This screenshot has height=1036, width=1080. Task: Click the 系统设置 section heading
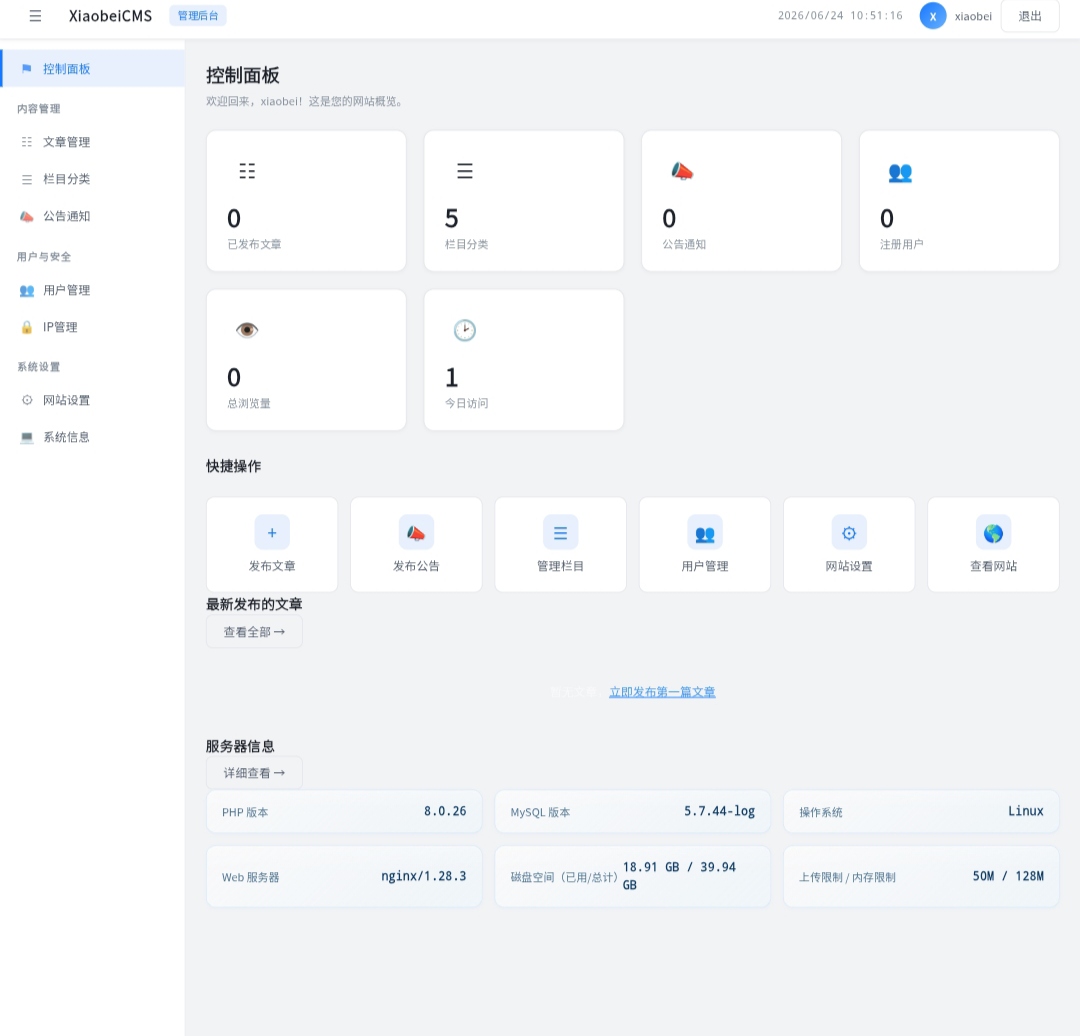[39, 367]
